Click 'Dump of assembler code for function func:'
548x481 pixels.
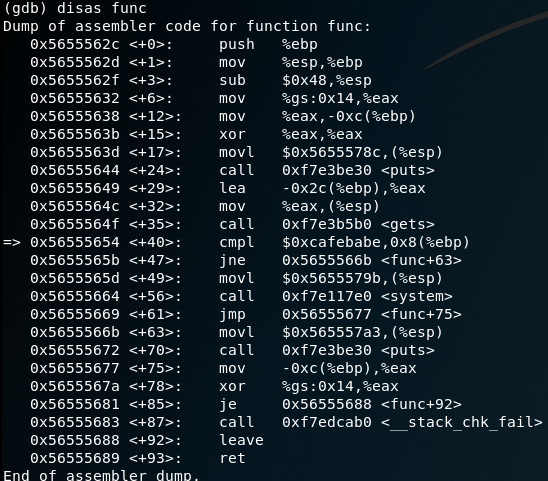187,27
